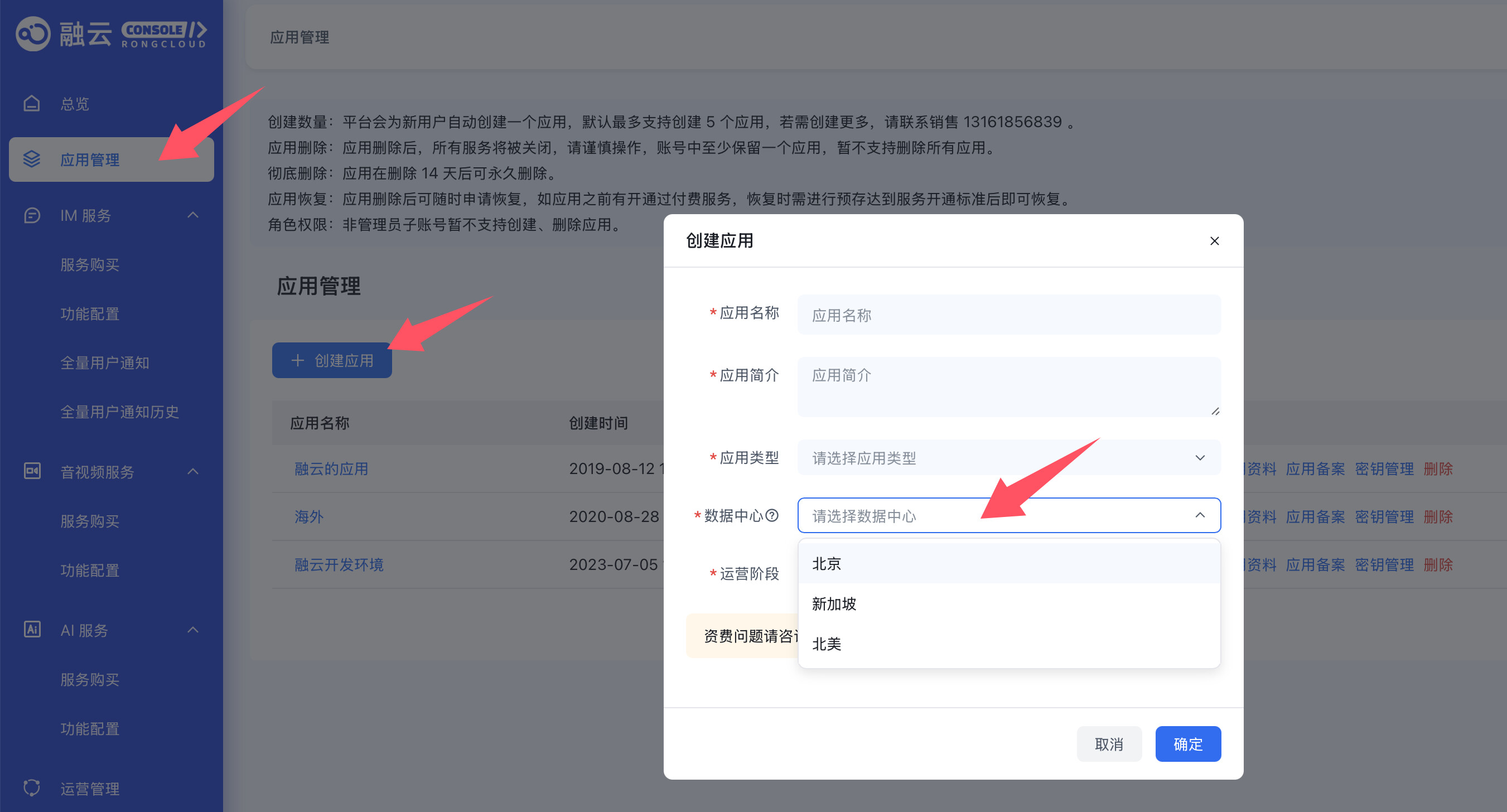The height and width of the screenshot is (812, 1507).
Task: Click the RongCloud console logo
Action: [x=111, y=34]
